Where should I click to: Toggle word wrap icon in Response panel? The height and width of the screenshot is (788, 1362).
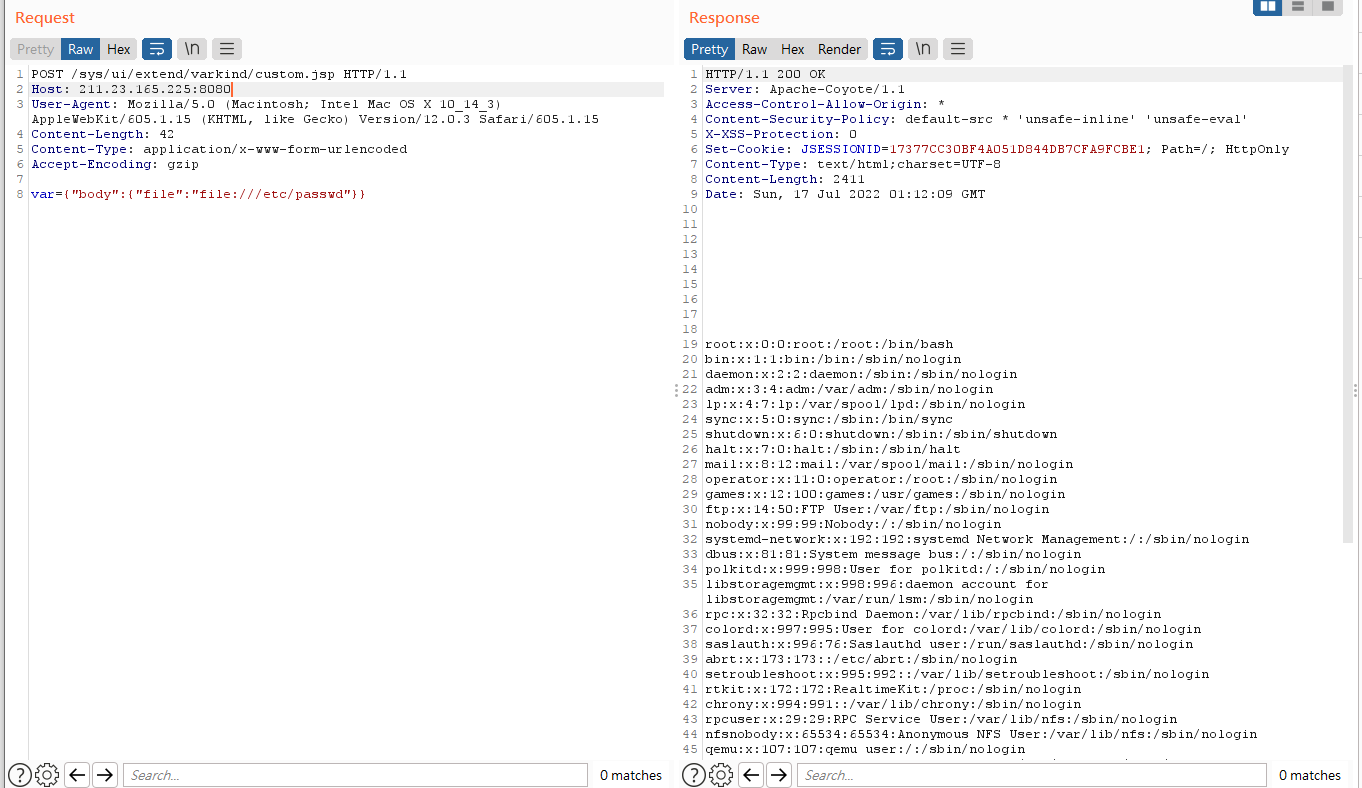coord(888,49)
